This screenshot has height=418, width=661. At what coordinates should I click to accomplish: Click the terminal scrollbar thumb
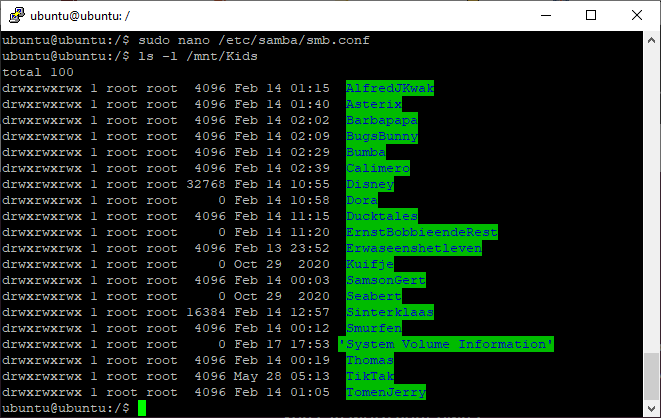pos(651,376)
